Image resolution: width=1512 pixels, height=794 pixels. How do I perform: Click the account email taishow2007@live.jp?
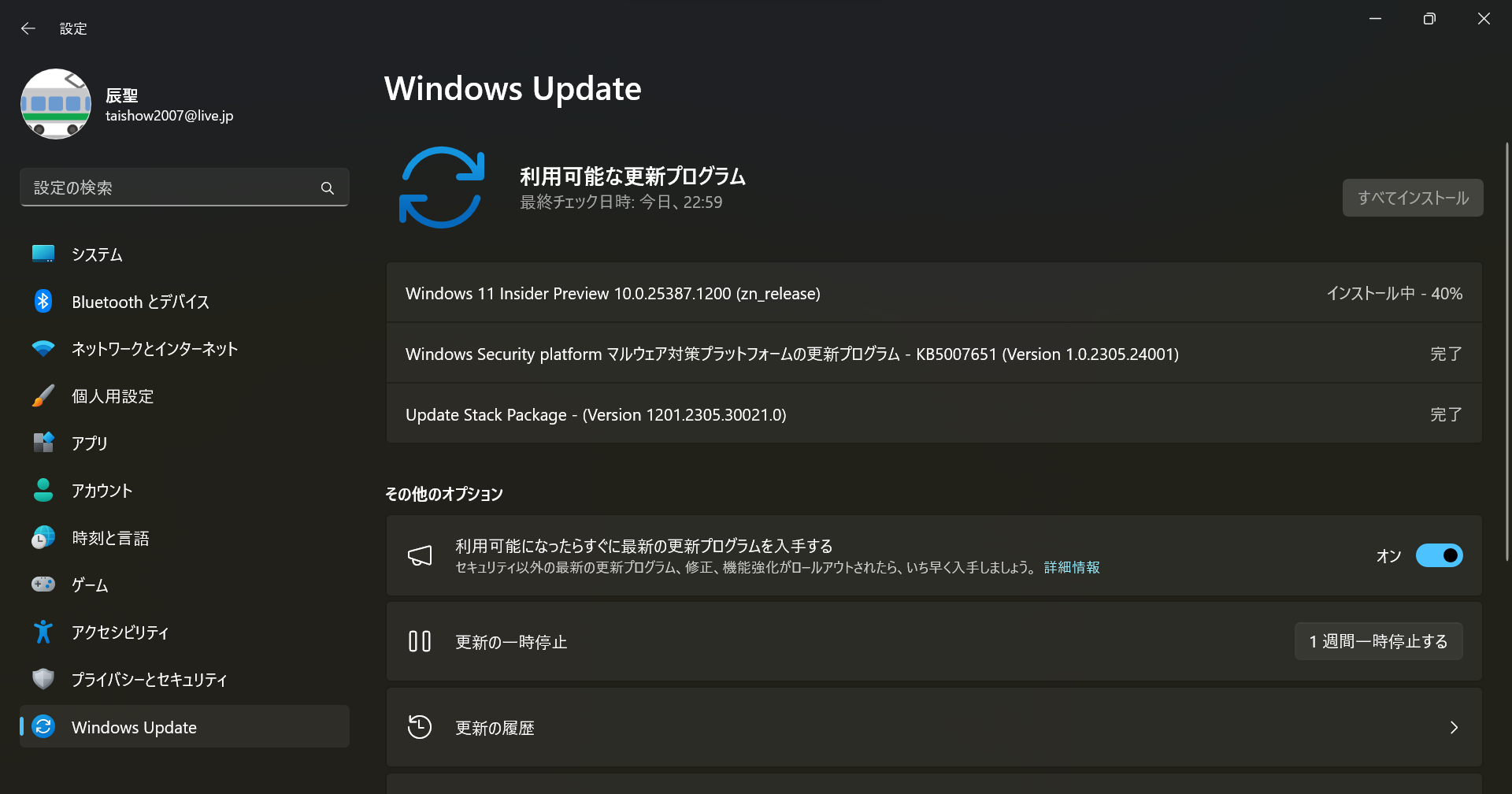[x=169, y=116]
